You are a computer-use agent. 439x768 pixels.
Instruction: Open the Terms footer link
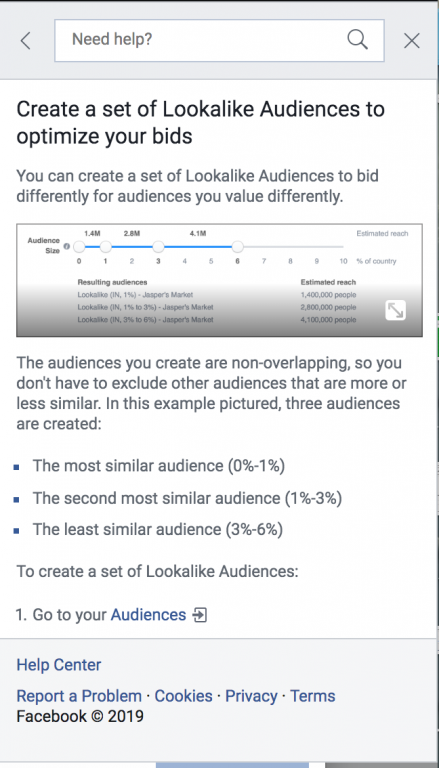[313, 696]
